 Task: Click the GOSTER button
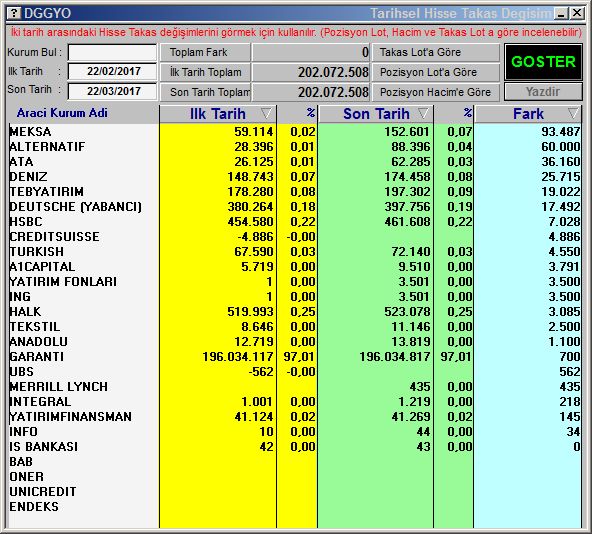[x=543, y=62]
